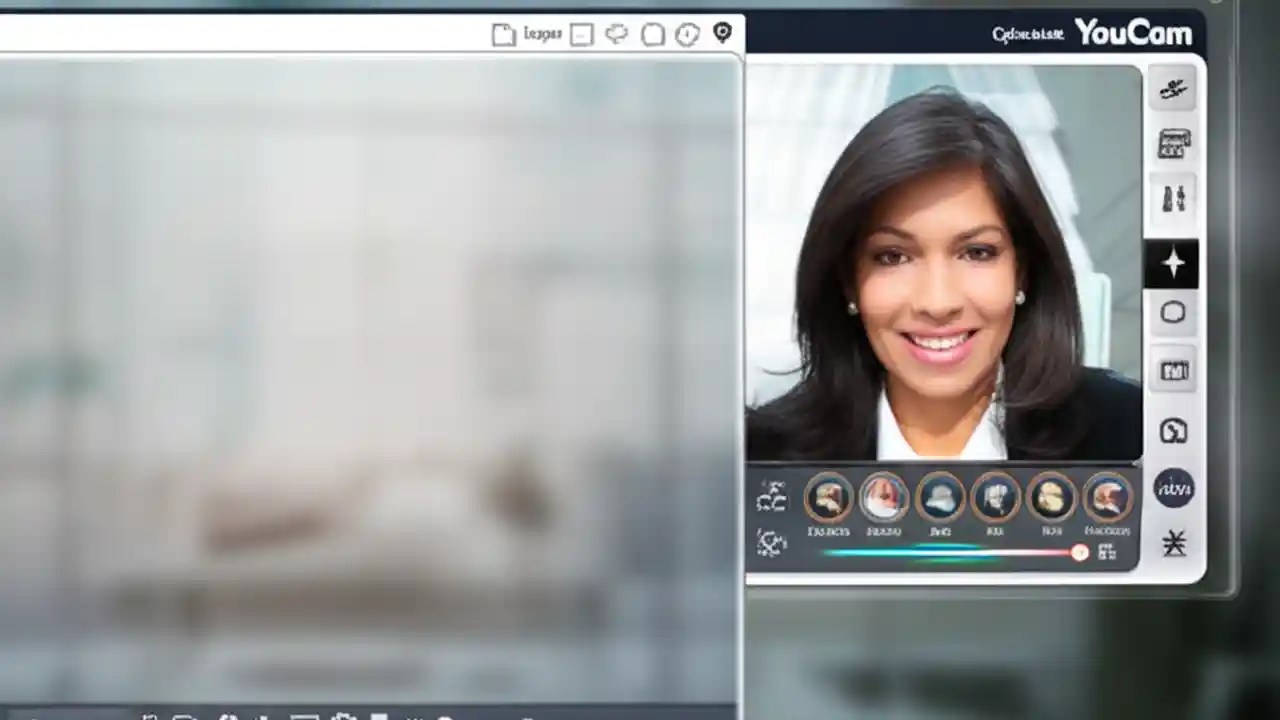This screenshot has width=1280, height=720.
Task: Click the clock history icon in the top toolbar
Action: [686, 33]
